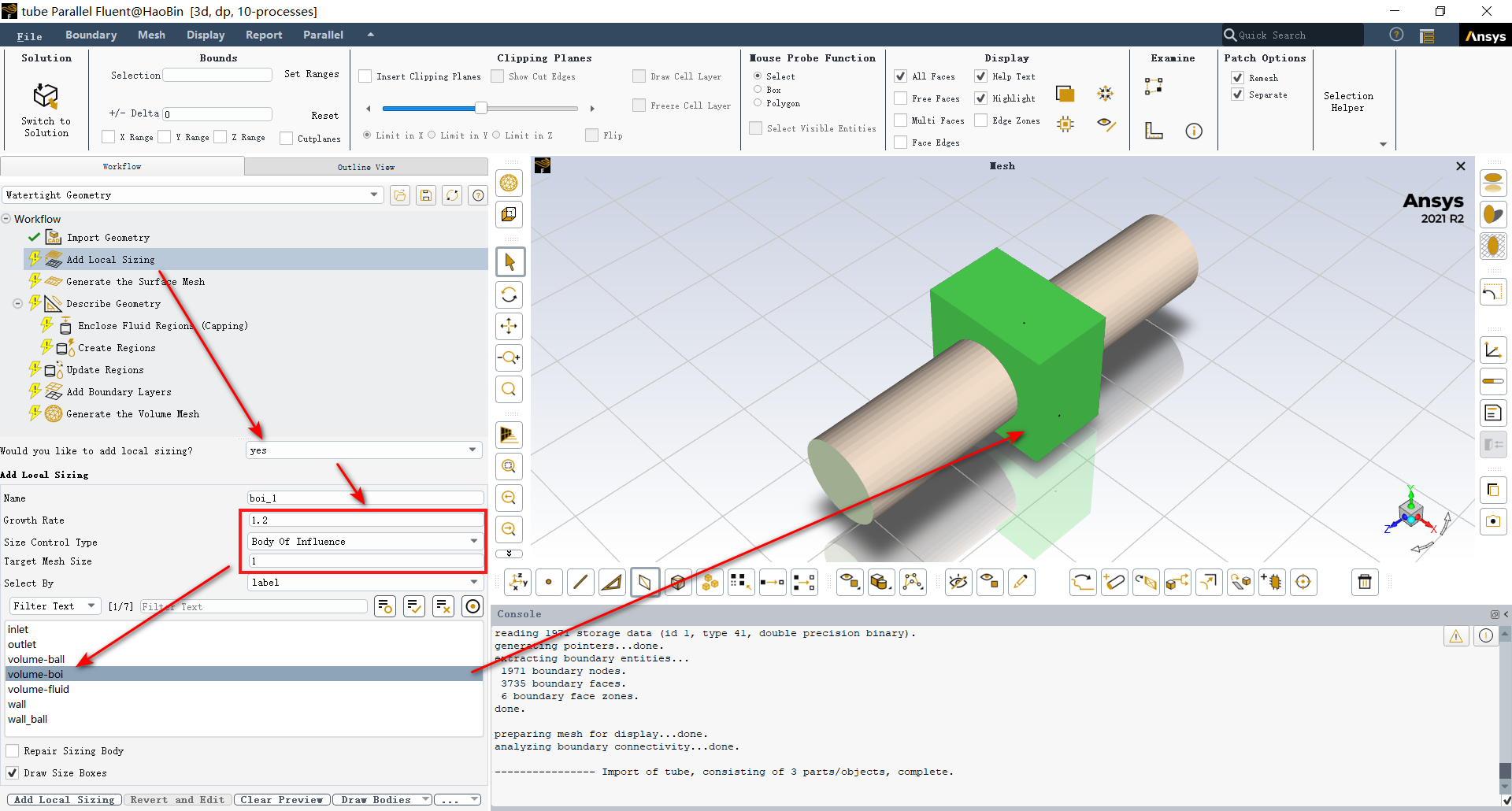This screenshot has height=811, width=1512.
Task: Click the filter list deselect icon
Action: click(443, 606)
